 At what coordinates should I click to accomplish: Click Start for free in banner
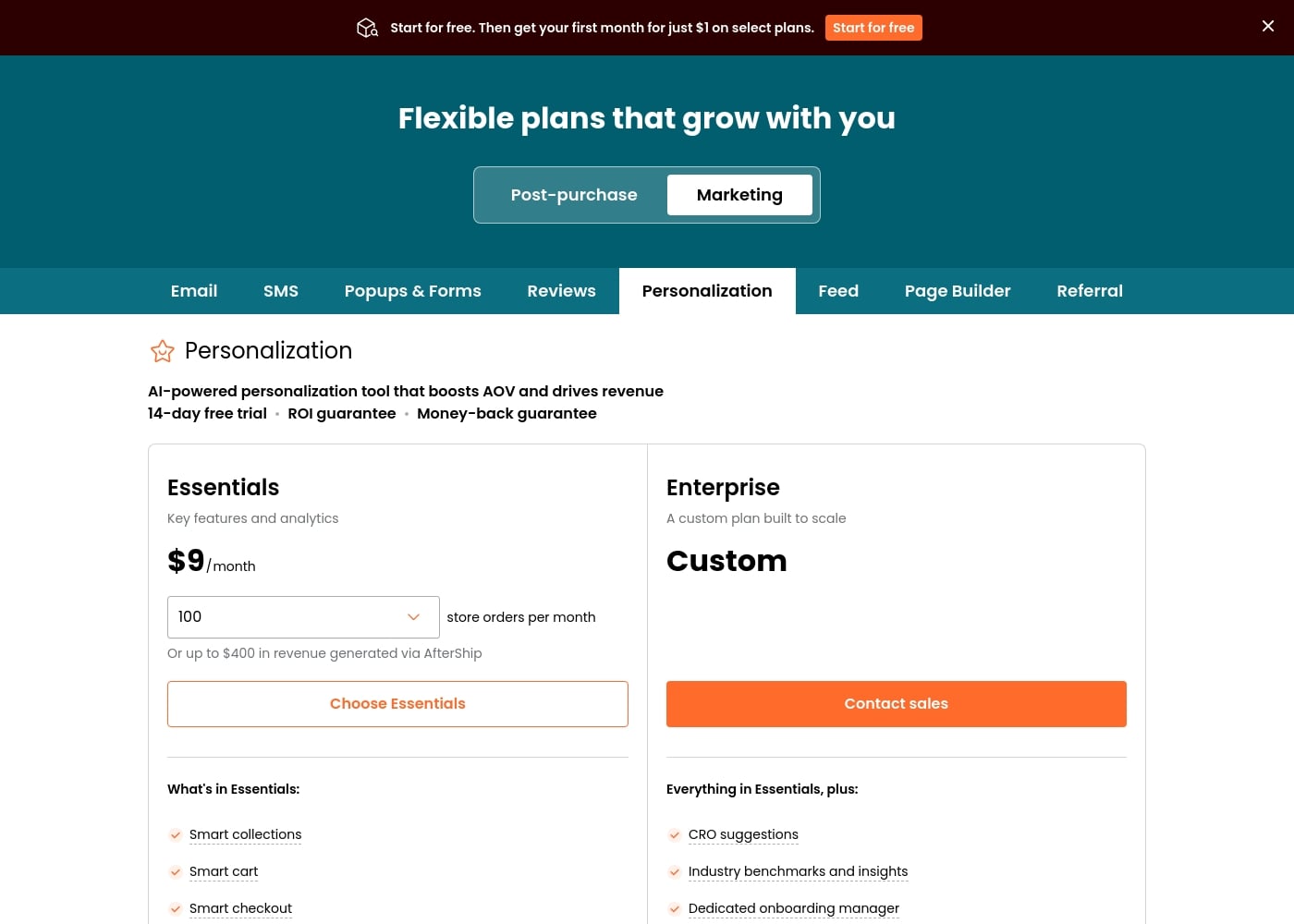click(x=873, y=28)
